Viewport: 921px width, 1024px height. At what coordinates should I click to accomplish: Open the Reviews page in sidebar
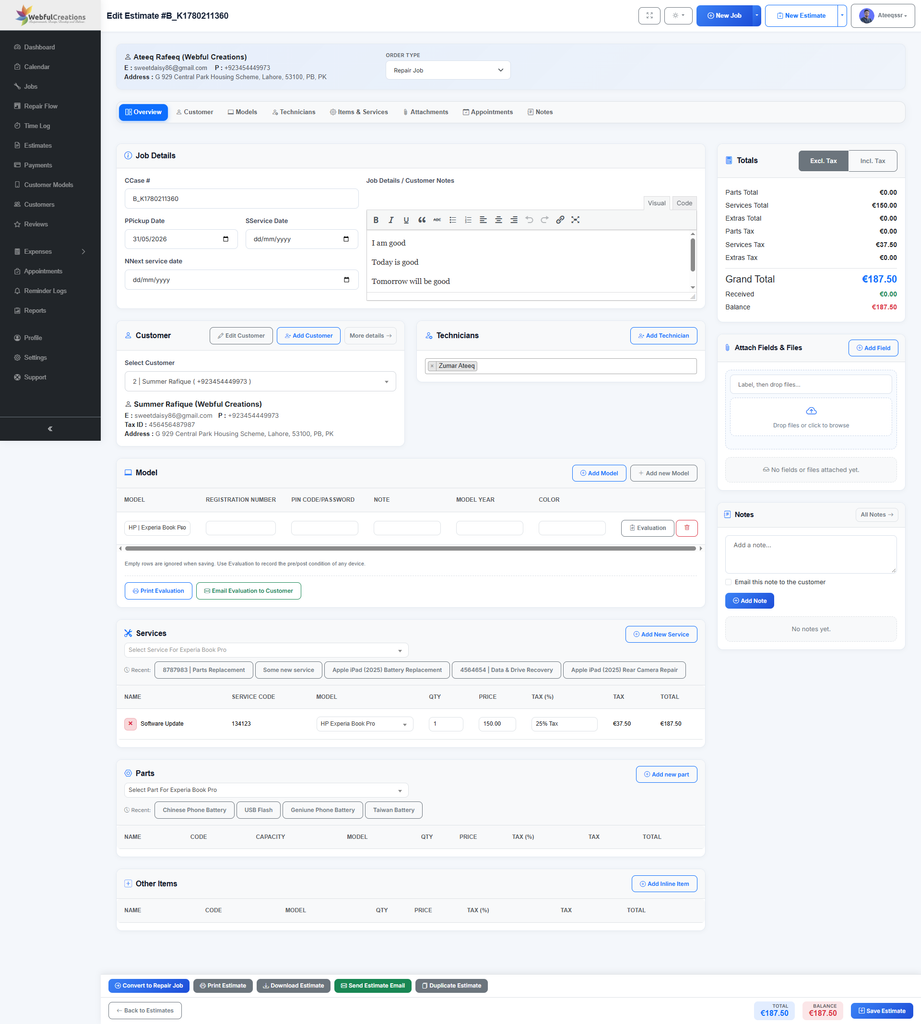pos(36,224)
